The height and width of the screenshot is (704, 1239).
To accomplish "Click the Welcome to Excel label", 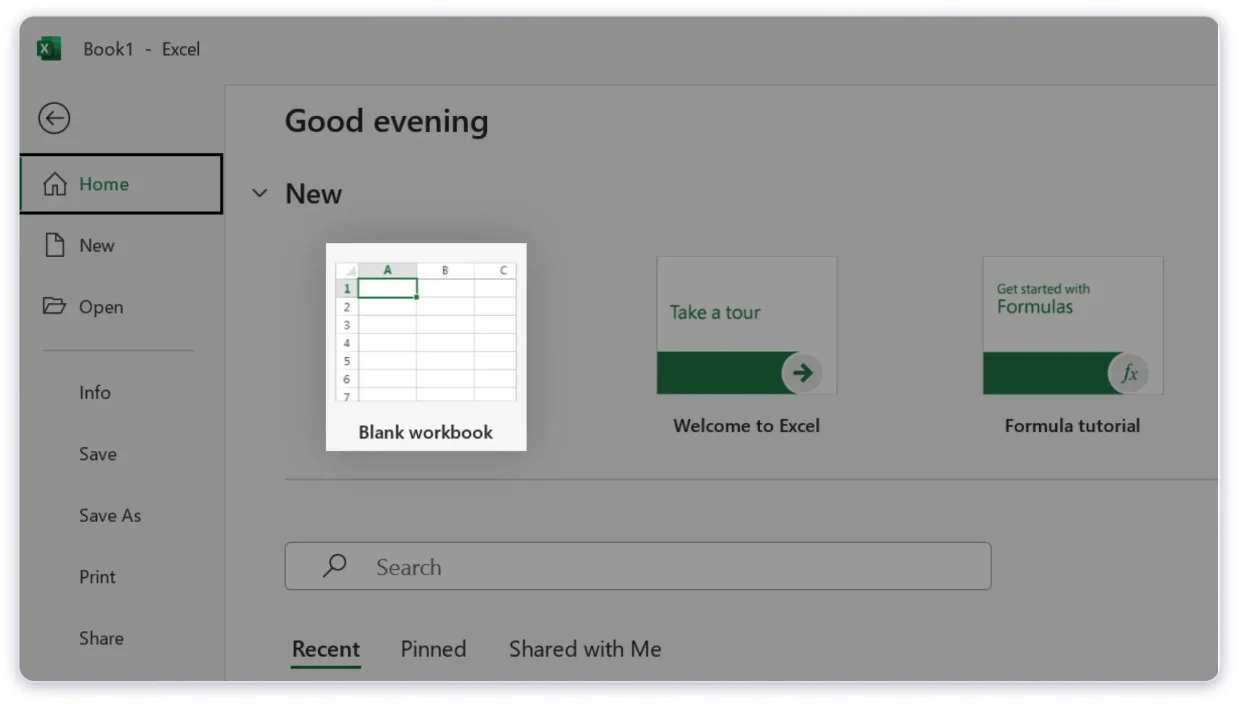I will tap(747, 425).
